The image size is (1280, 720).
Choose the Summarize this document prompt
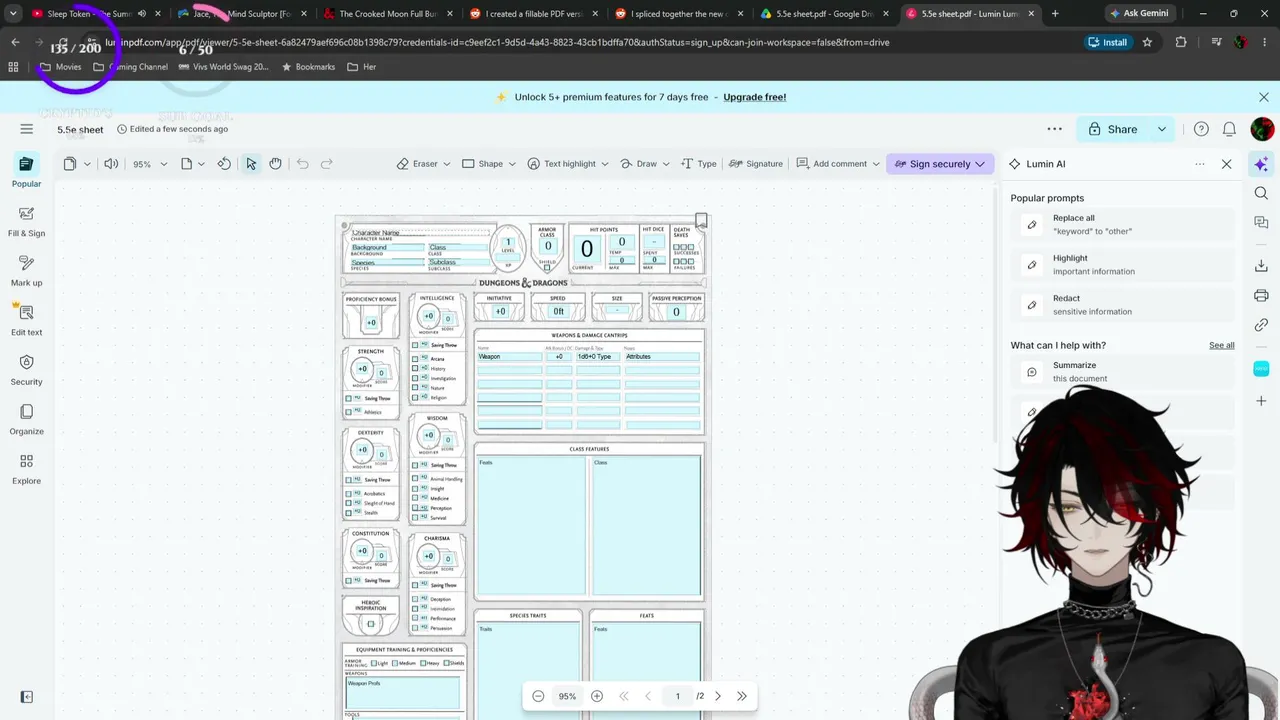coord(1123,372)
